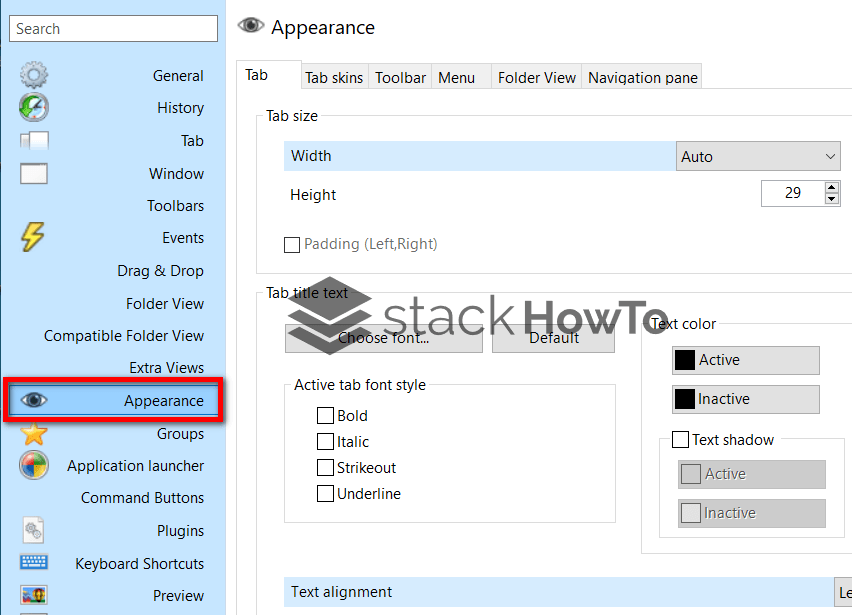Click the Choose font button

click(x=383, y=339)
